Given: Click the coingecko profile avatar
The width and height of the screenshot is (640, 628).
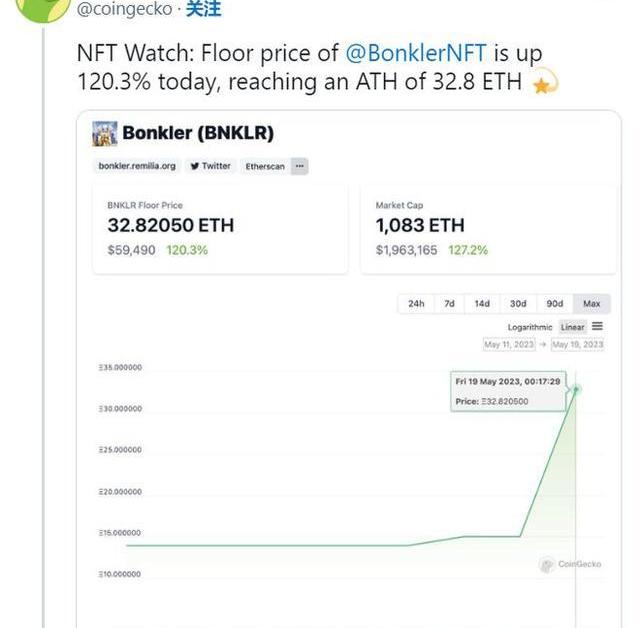Looking at the screenshot, I should [x=44, y=8].
